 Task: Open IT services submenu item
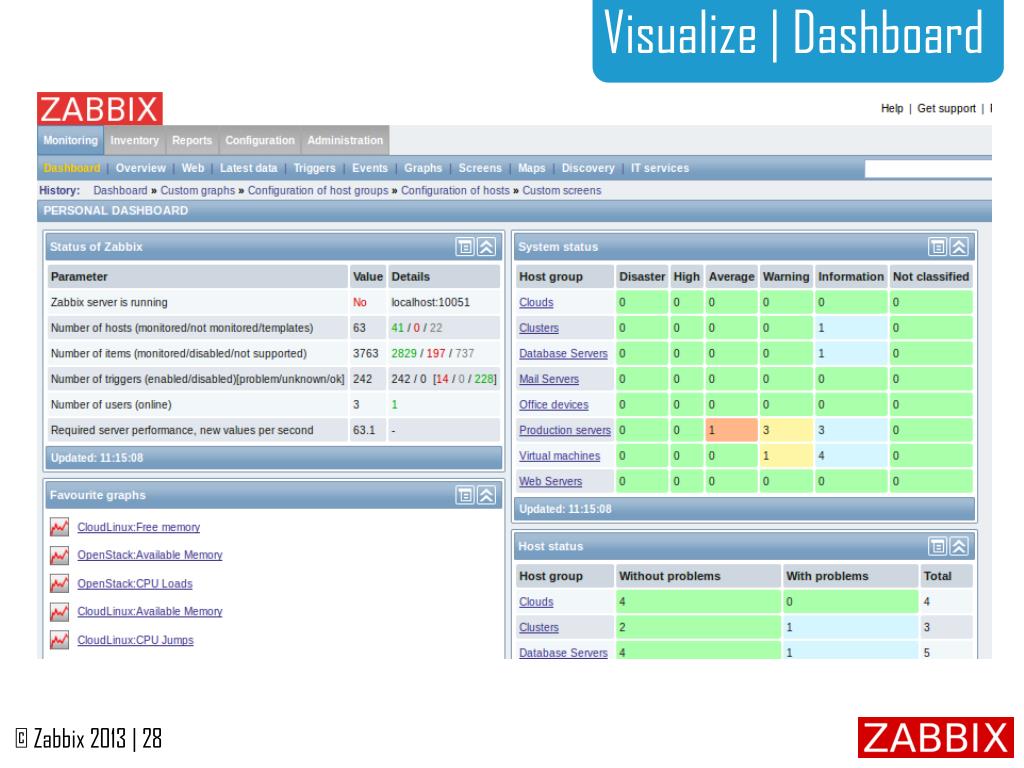point(660,168)
